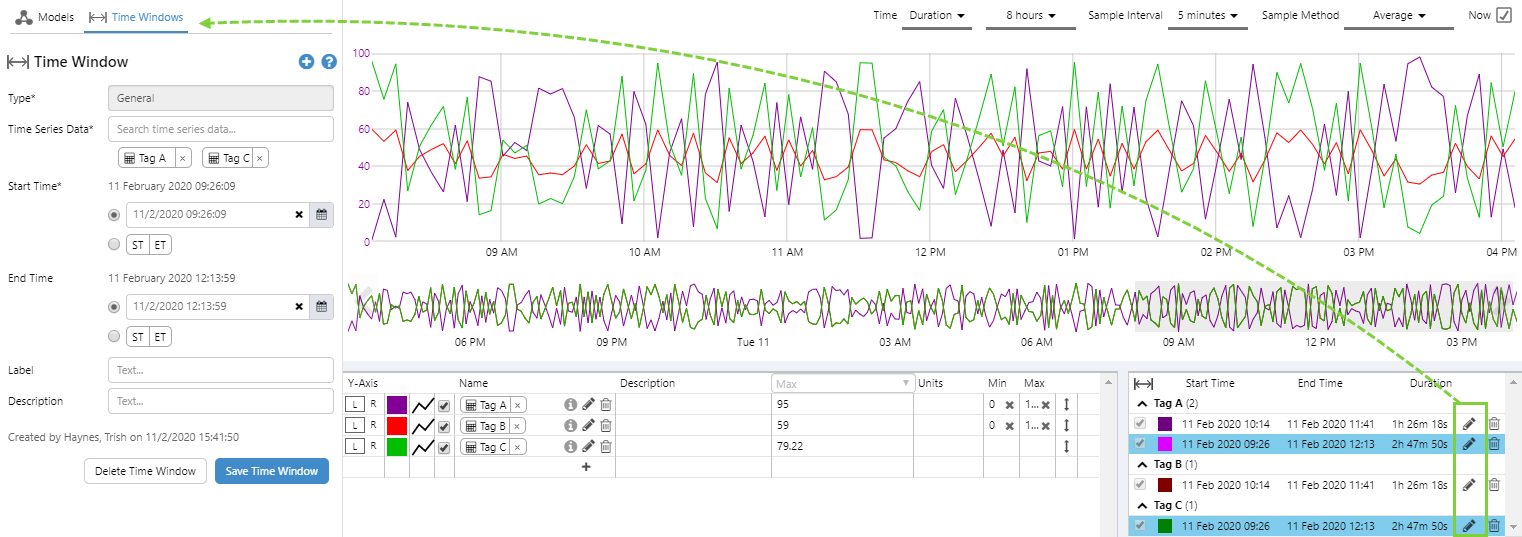Show info for Tag A trend row

(570, 405)
